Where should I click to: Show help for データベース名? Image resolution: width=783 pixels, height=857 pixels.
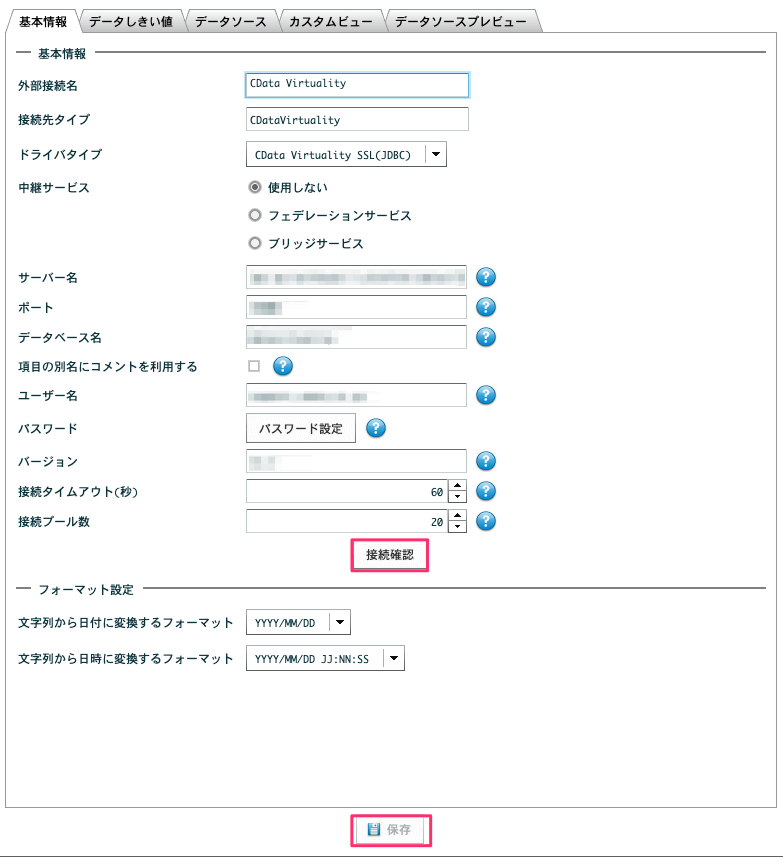pos(485,337)
